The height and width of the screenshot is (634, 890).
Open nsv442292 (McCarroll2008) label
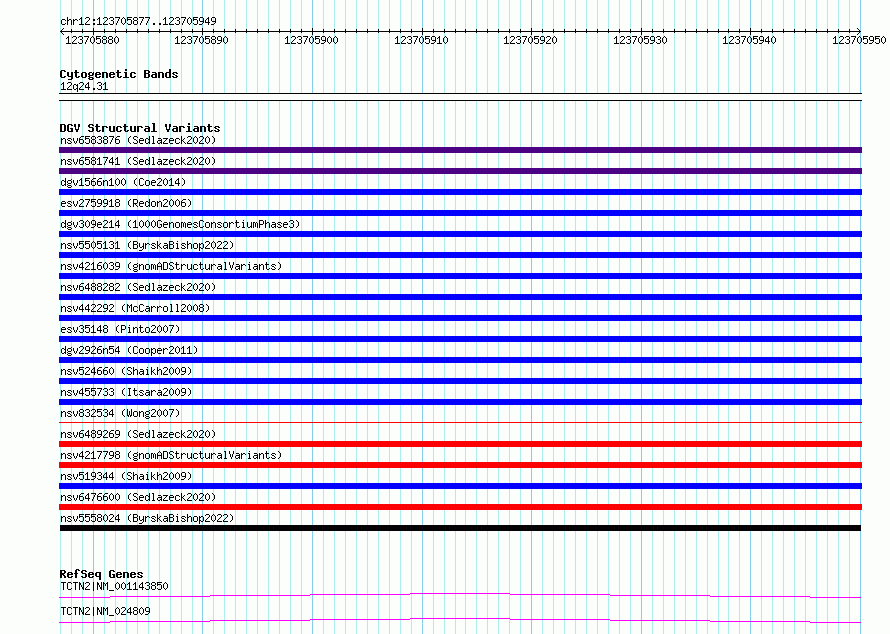coord(135,308)
